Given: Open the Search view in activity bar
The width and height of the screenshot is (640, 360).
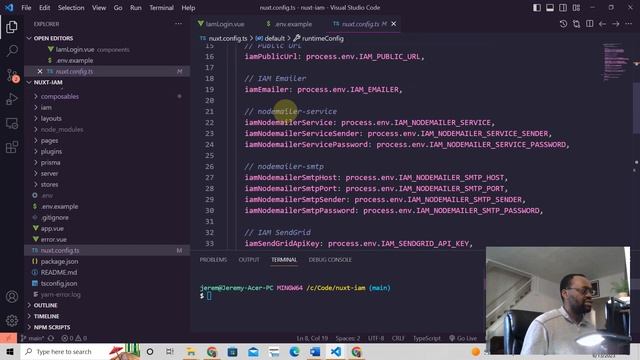Looking at the screenshot, I should 12,51.
